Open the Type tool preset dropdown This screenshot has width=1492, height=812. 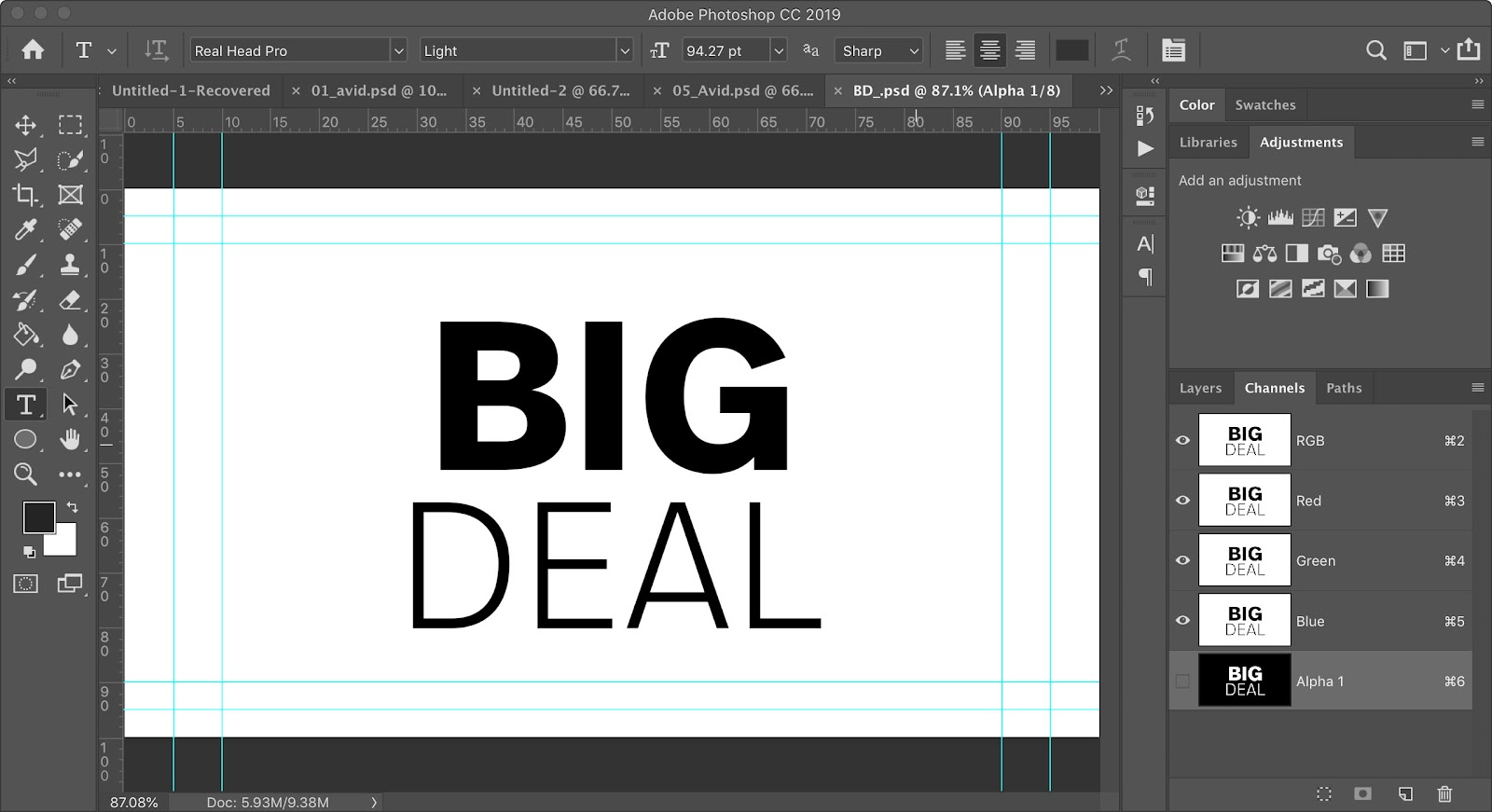pos(112,51)
